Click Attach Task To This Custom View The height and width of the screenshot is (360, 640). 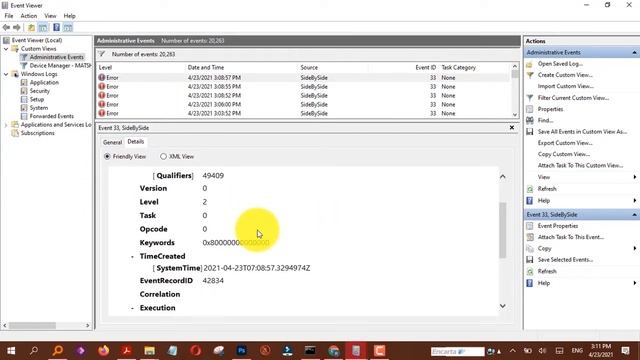pyautogui.click(x=580, y=165)
